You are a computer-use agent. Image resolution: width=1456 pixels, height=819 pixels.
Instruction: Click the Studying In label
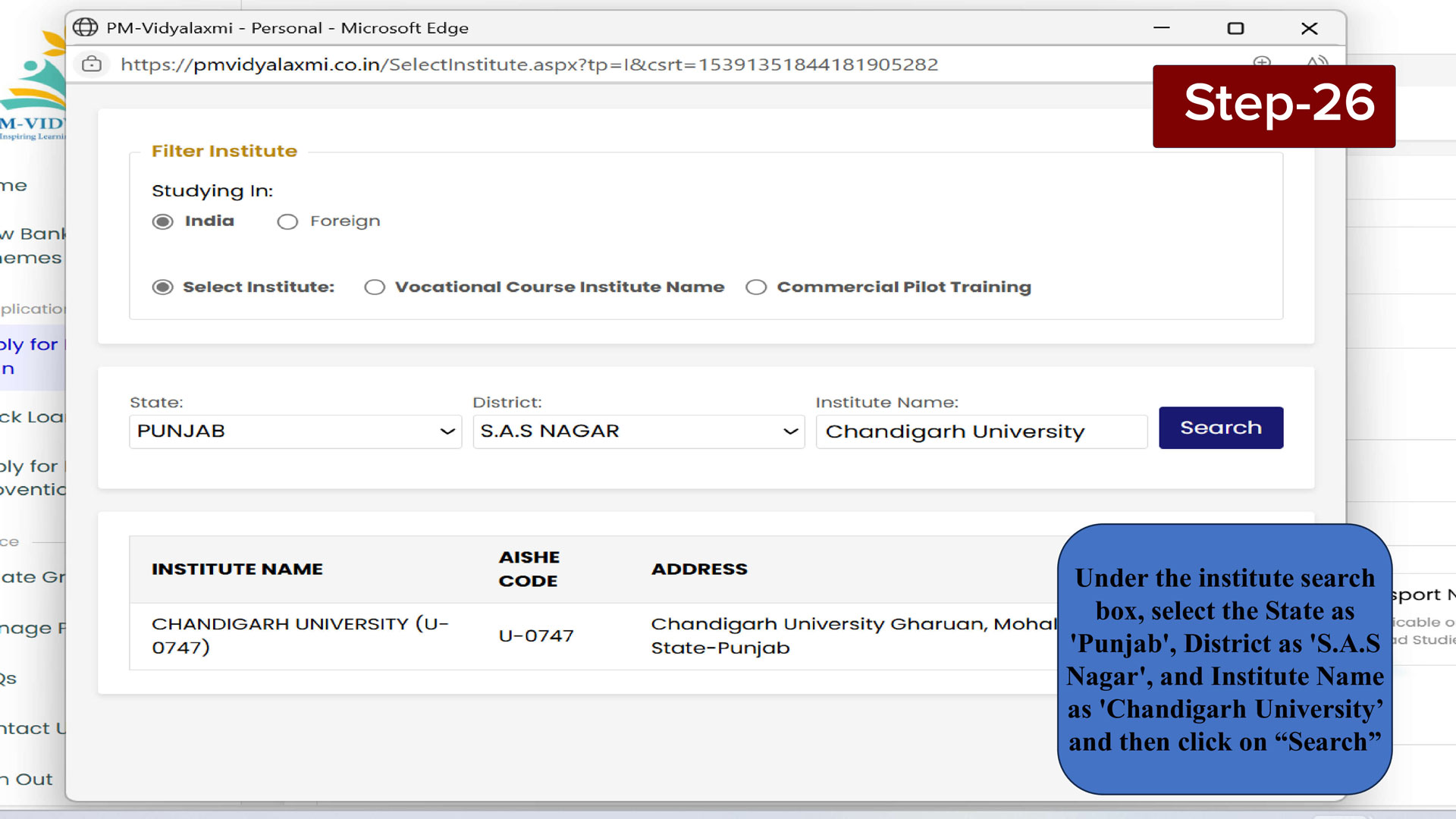click(212, 191)
